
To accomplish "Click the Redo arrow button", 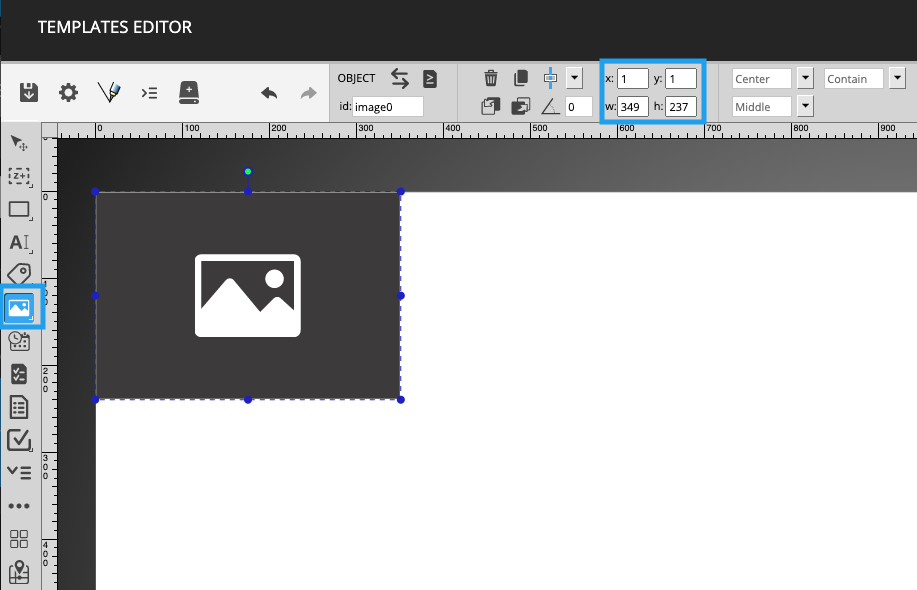I will point(307,92).
